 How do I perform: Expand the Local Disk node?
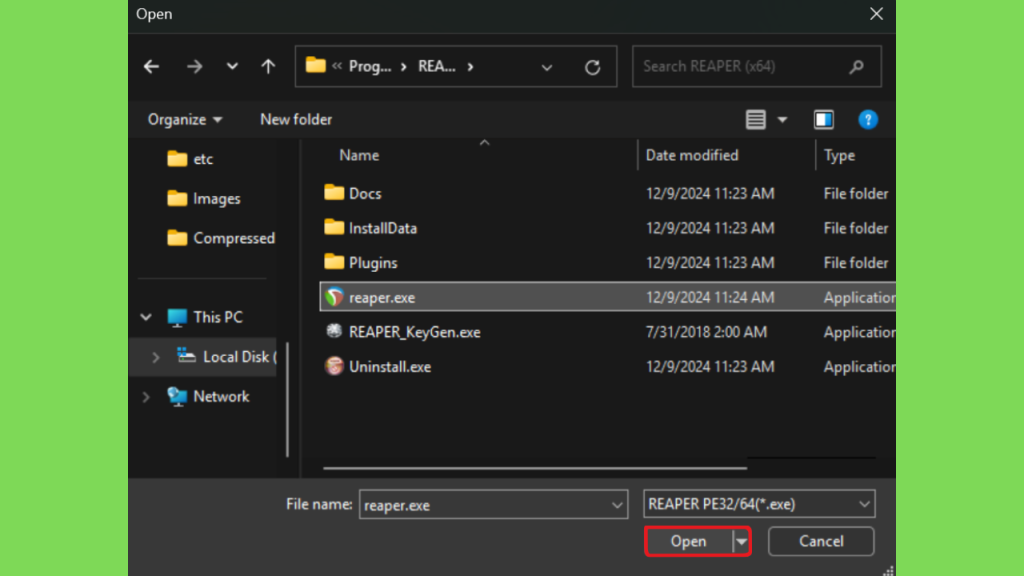pyautogui.click(x=155, y=357)
